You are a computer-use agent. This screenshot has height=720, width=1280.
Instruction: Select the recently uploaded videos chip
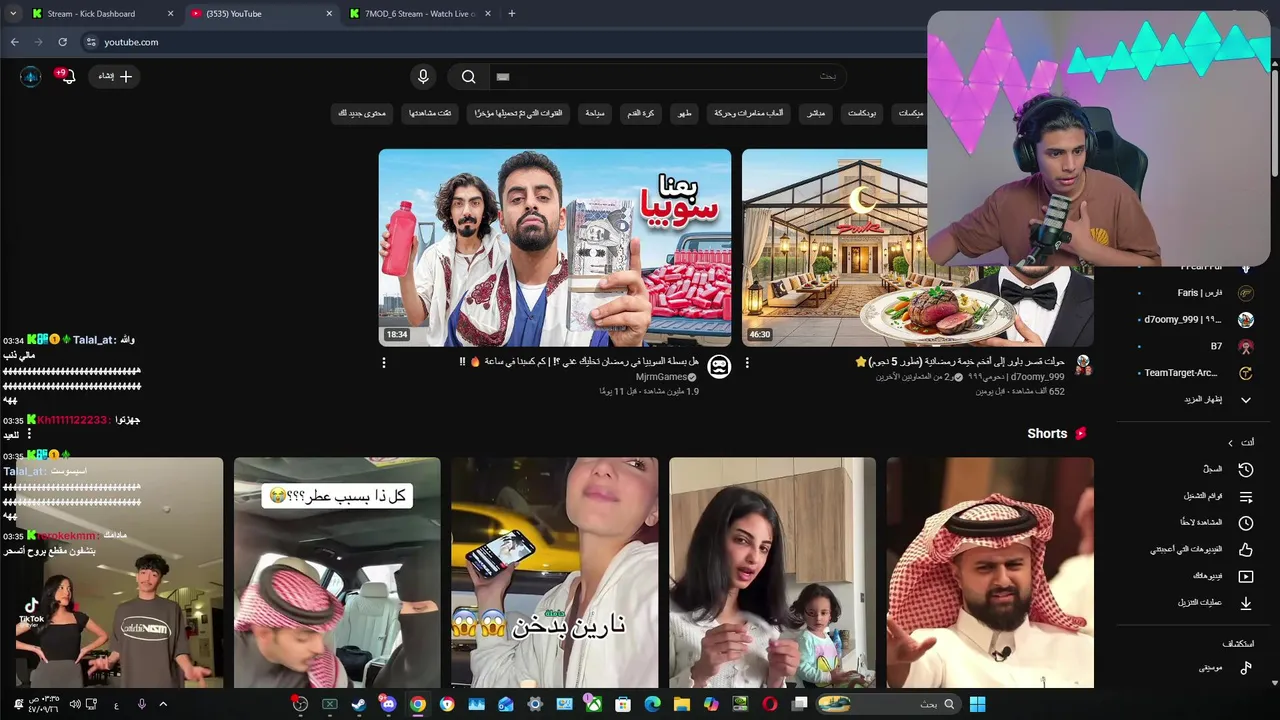[518, 113]
